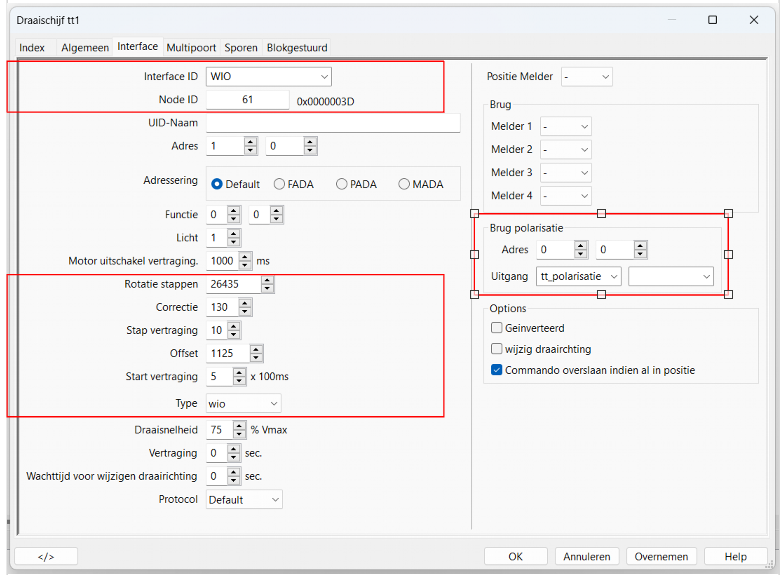Open the Protocol Default dropdown
This screenshot has height=575, width=780.
click(244, 499)
